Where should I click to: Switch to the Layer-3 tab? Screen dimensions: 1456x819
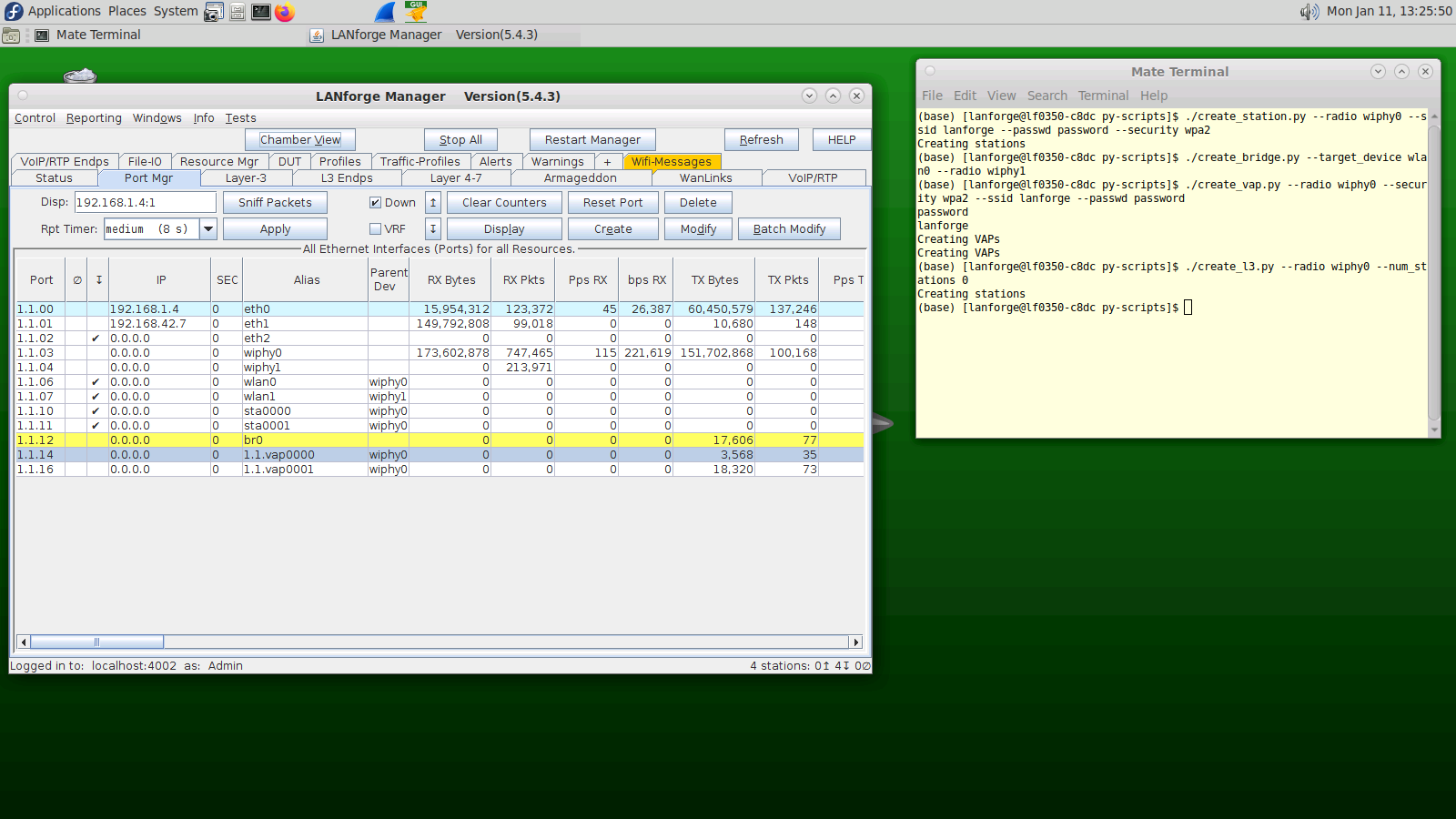246,178
